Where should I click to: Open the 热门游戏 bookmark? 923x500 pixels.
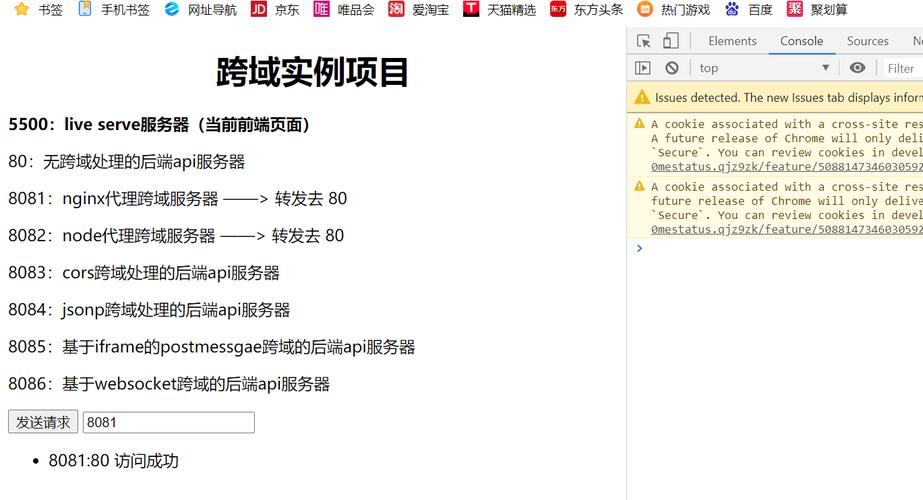(673, 9)
